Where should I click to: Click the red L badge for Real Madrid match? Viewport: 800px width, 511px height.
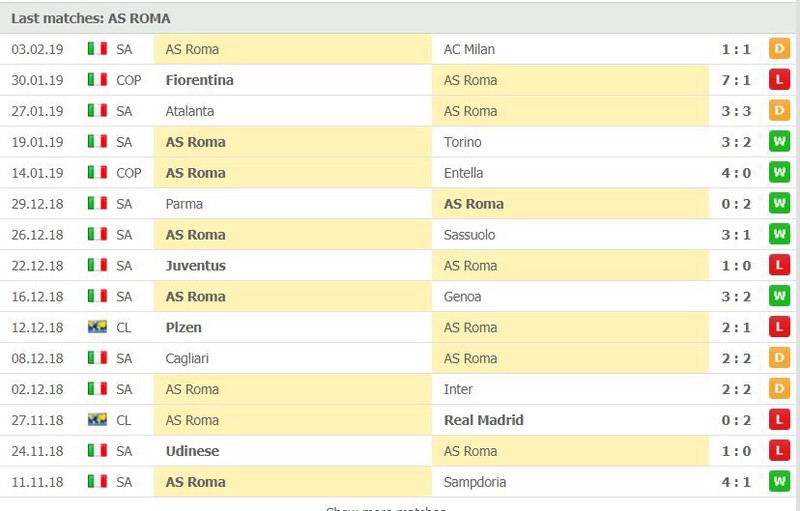pos(779,420)
